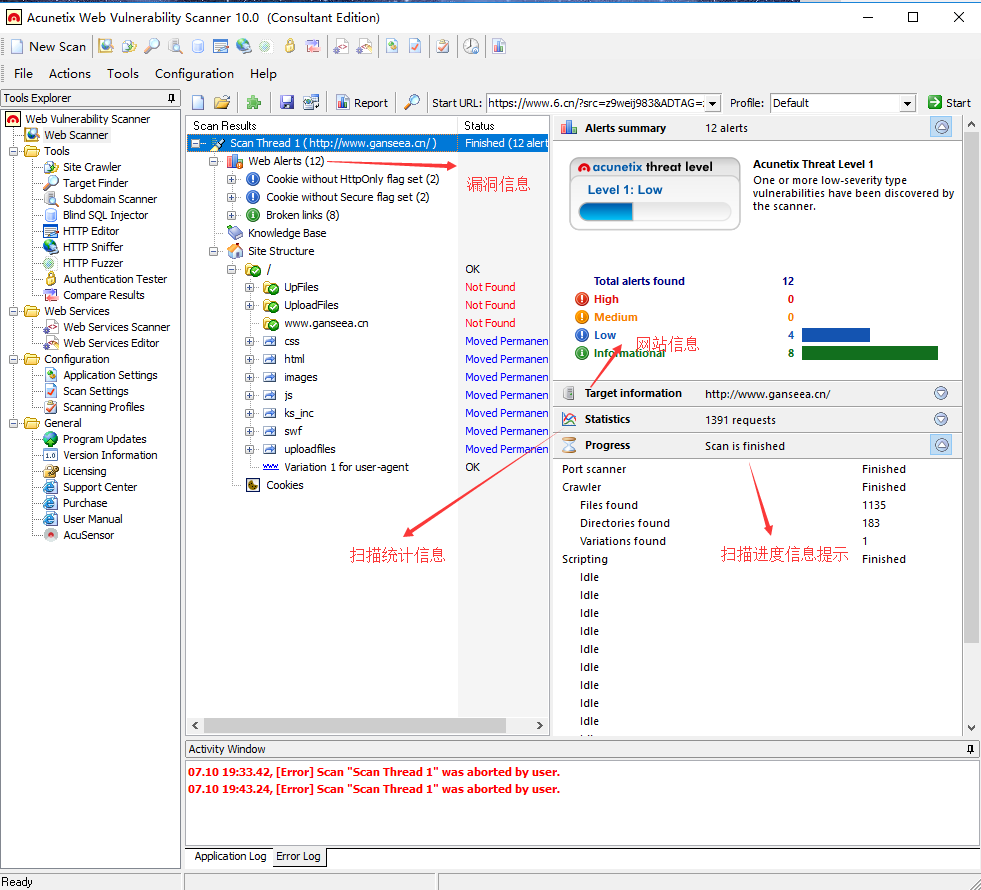Switch to the Error Log tab
The width and height of the screenshot is (981, 890).
click(298, 856)
